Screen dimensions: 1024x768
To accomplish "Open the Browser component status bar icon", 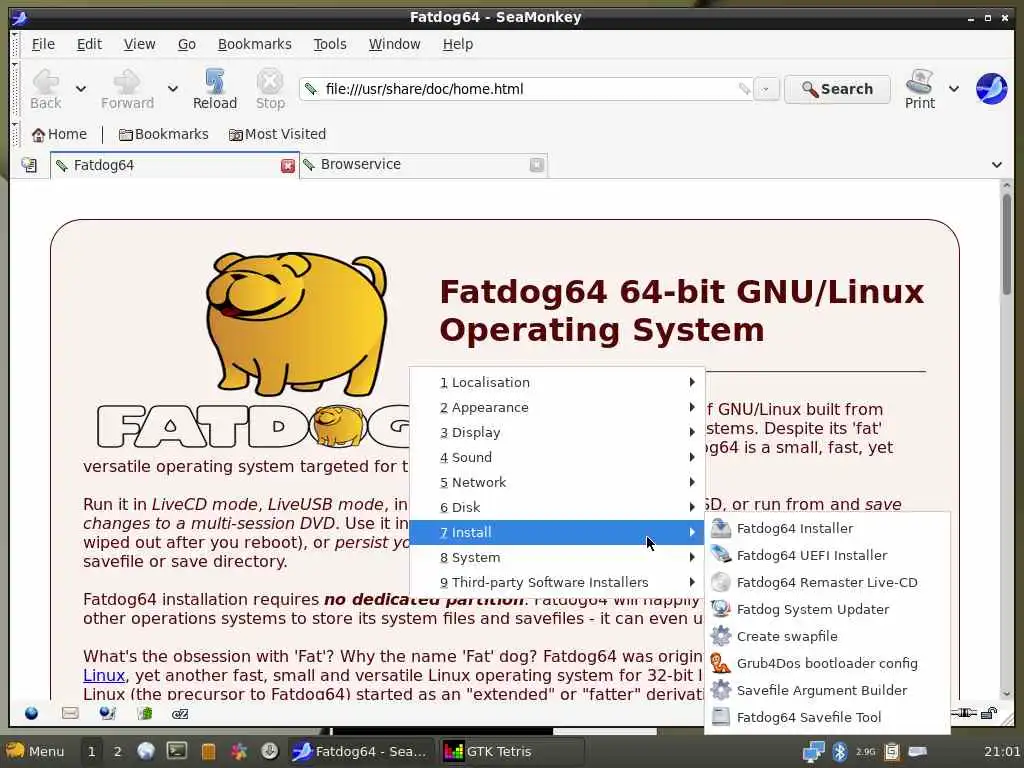I will (31, 713).
